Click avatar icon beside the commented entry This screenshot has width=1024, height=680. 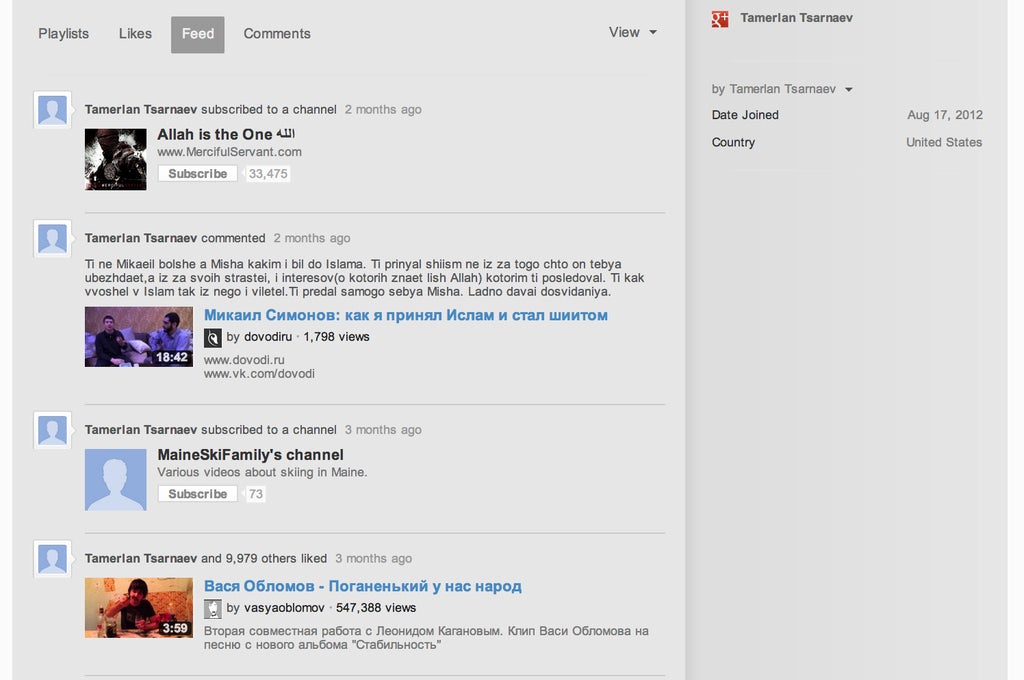(x=52, y=239)
